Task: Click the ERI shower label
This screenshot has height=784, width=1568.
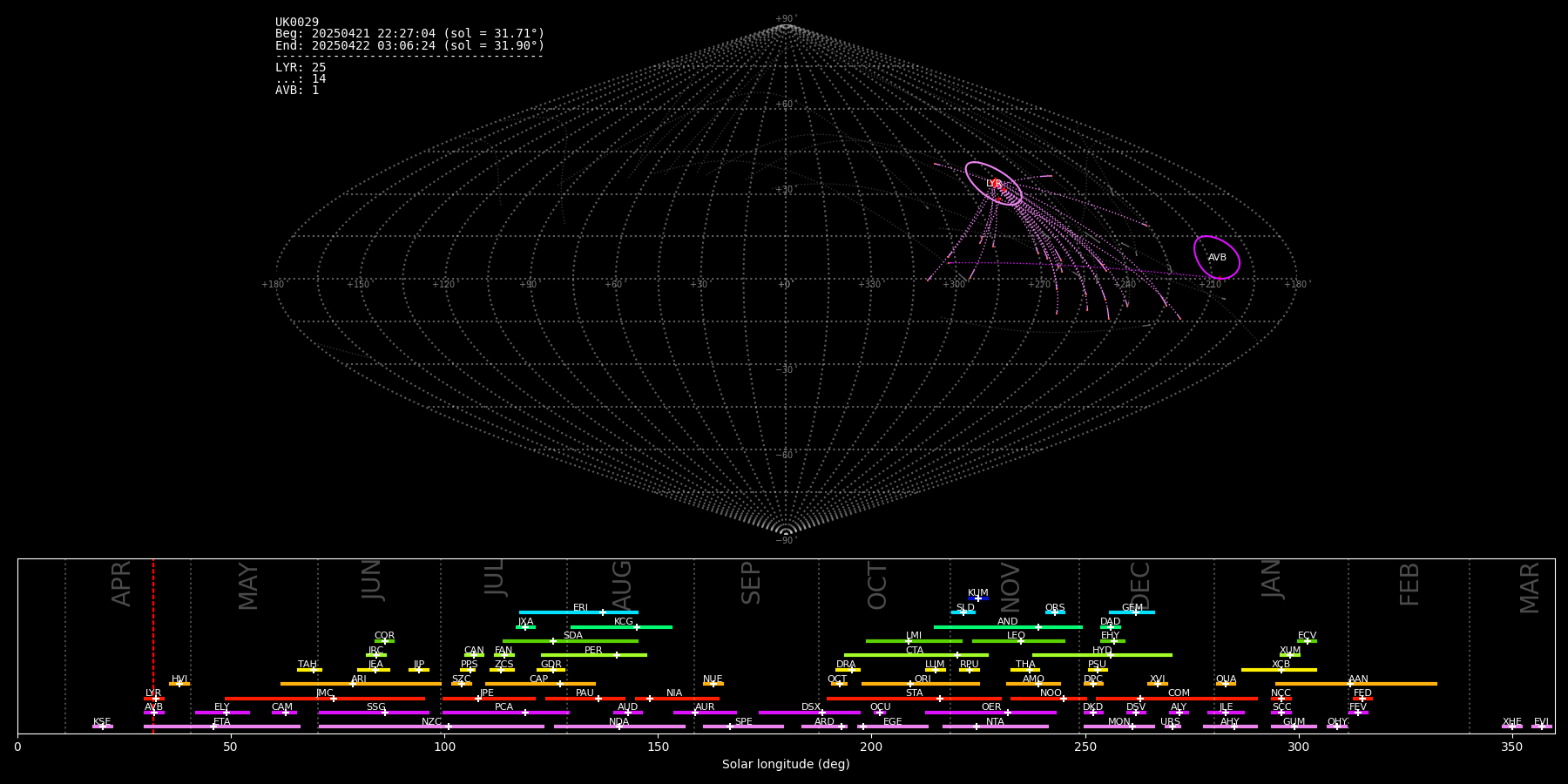Action: pyautogui.click(x=580, y=608)
